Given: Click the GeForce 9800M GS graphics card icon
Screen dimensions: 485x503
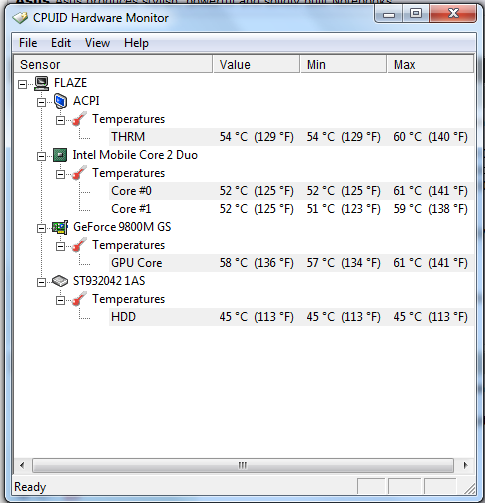Looking at the screenshot, I should 60,227.
